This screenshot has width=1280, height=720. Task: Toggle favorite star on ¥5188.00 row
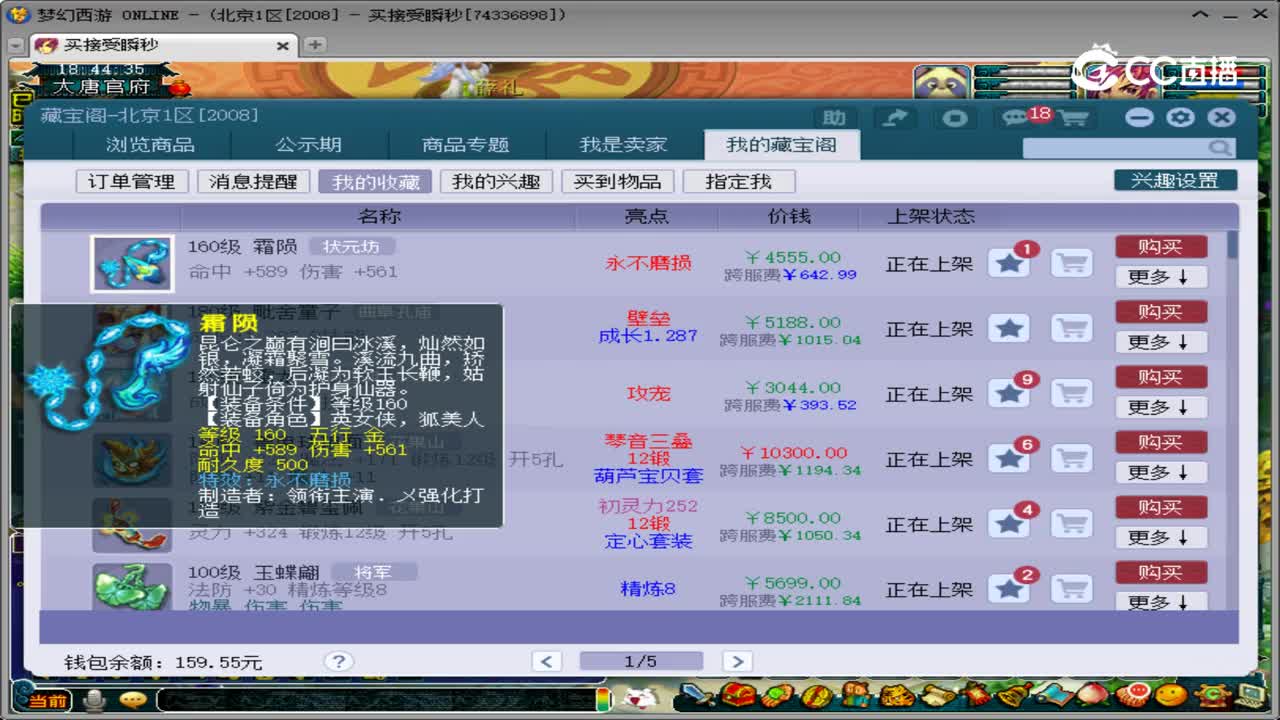pyautogui.click(x=1009, y=329)
